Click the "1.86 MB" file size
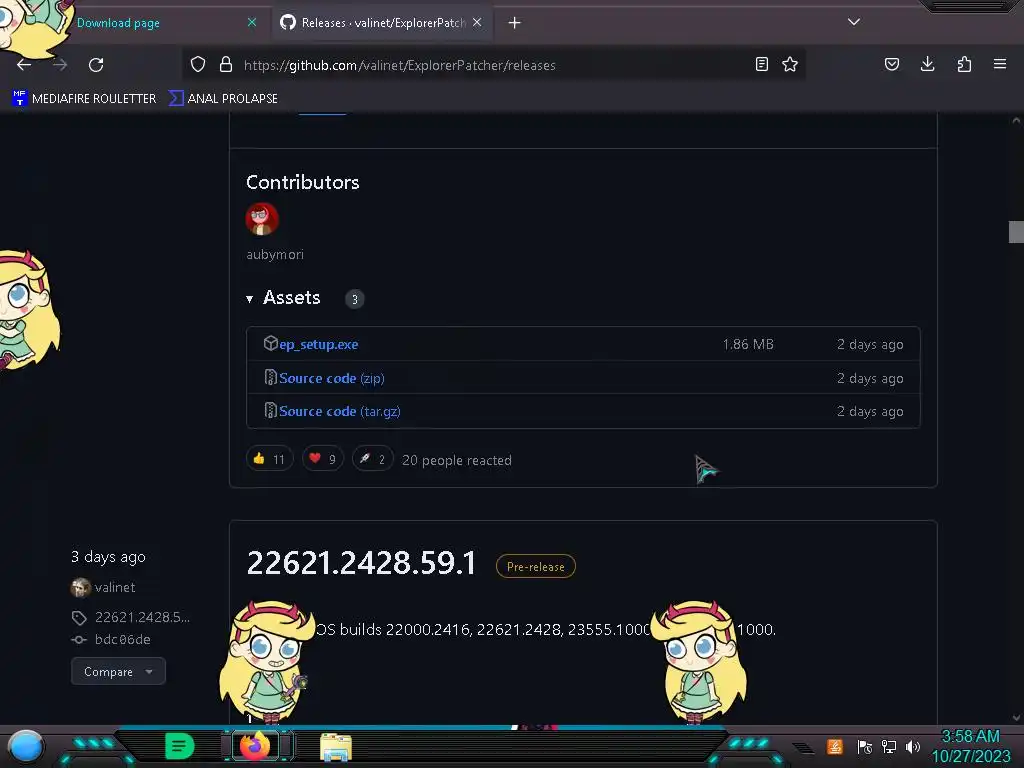 (x=748, y=344)
